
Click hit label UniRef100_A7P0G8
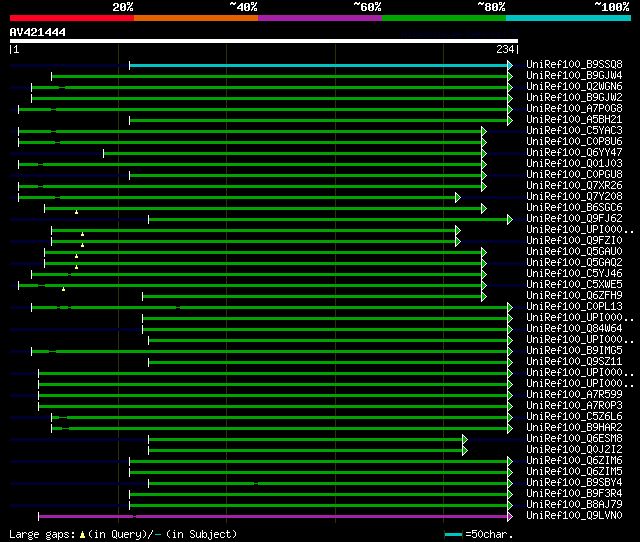coord(574,108)
